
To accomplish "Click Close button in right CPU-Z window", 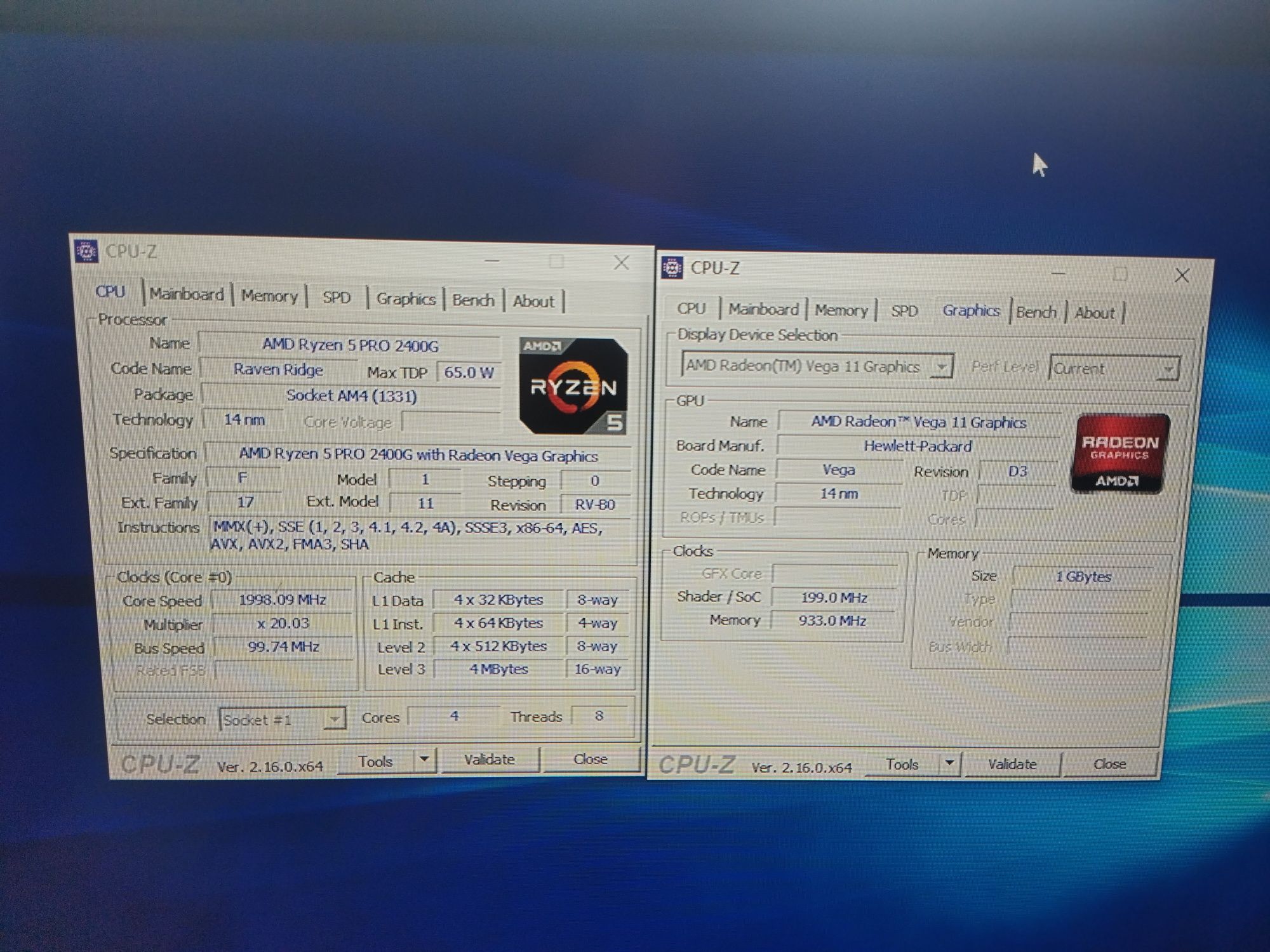I will pos(1109,764).
